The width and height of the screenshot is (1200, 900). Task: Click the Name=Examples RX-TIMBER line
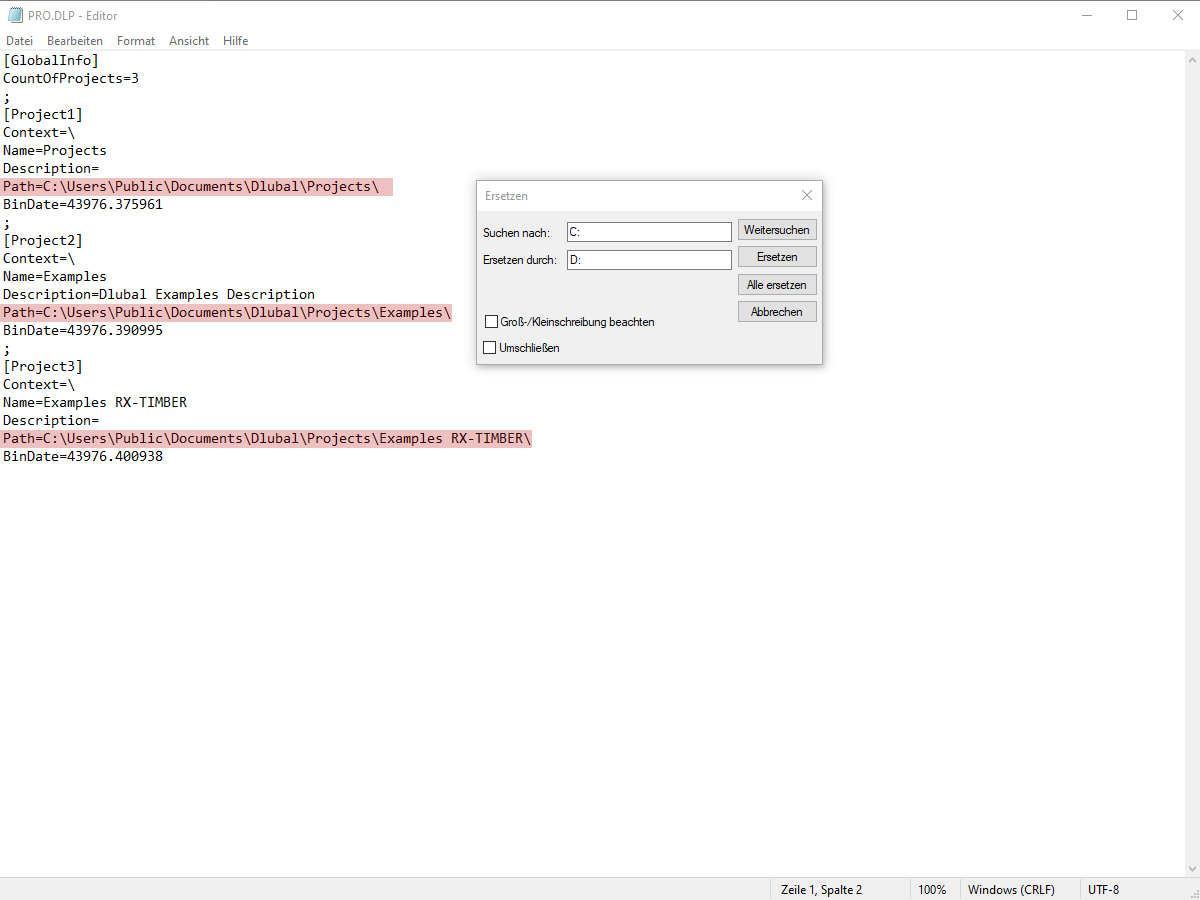tap(95, 402)
